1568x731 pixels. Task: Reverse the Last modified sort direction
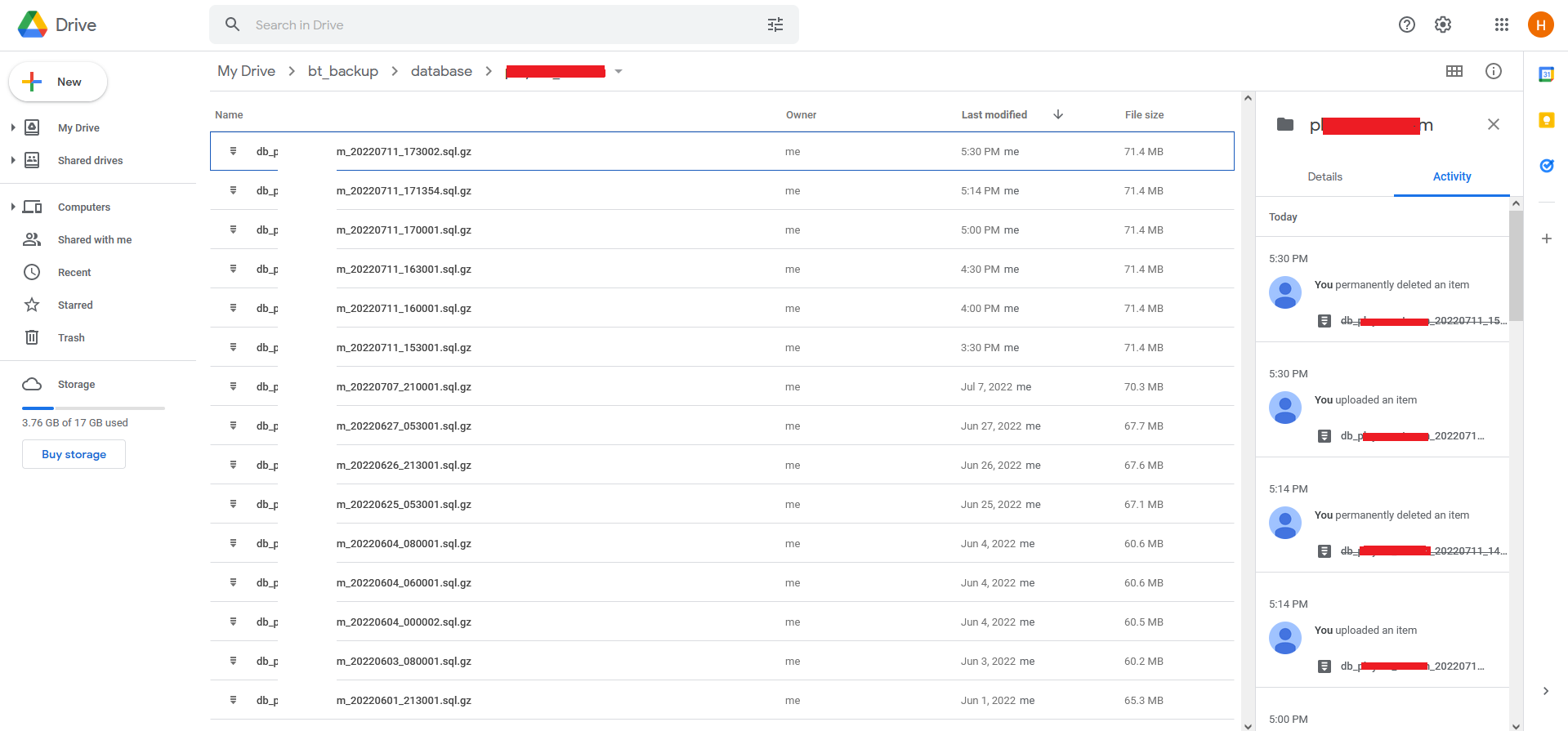(x=1057, y=114)
